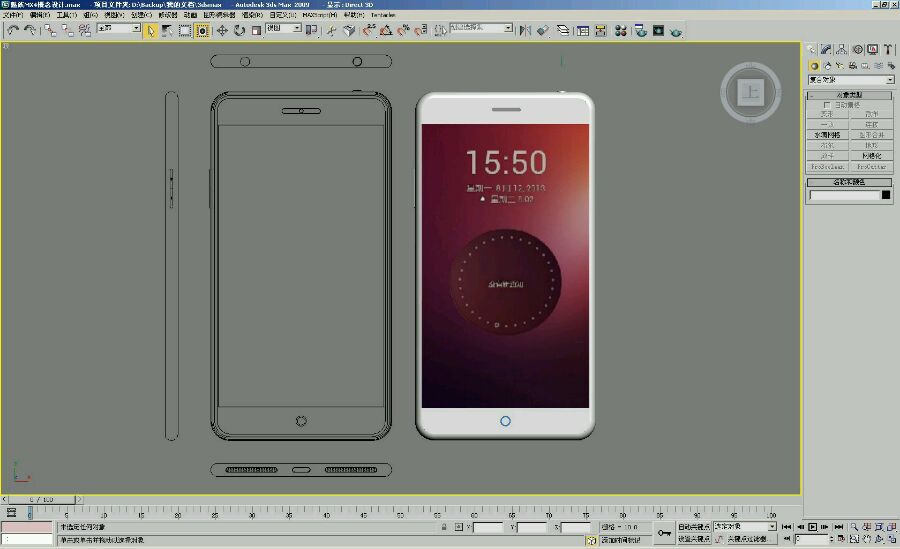Switch to the Utilities hammer tab
900x549 pixels.
[888, 50]
